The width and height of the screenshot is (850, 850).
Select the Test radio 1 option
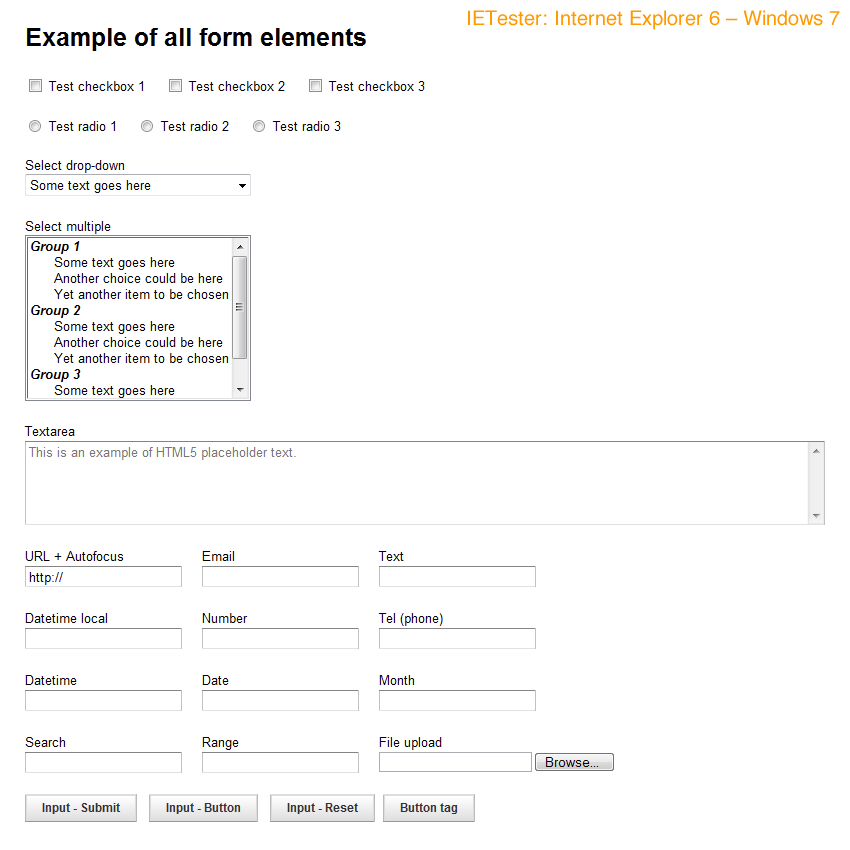[x=35, y=126]
